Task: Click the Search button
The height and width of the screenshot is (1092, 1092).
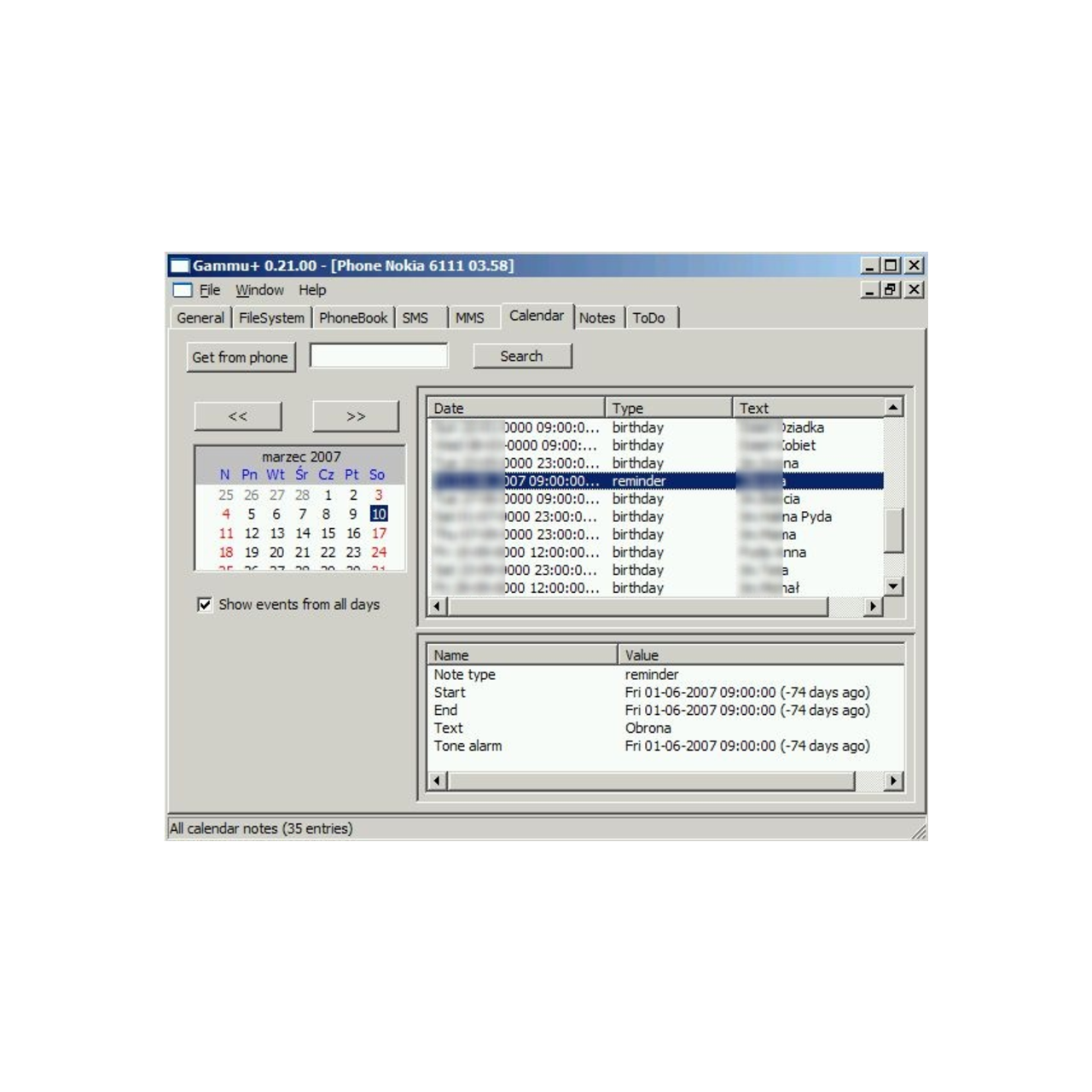Action: (x=522, y=357)
